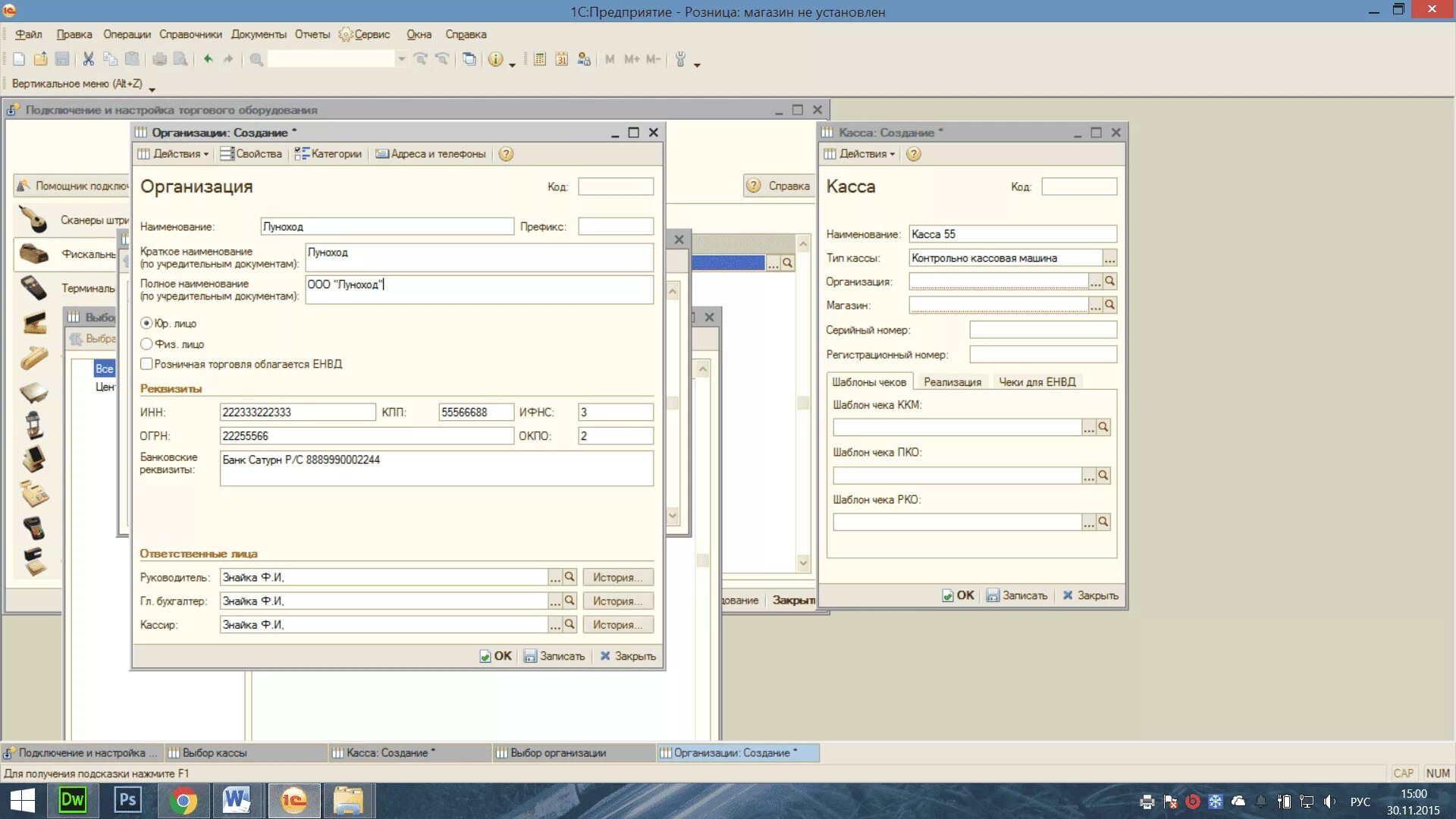Click magnifier next to Организация field in Касса
This screenshot has height=819, width=1456.
tap(1109, 281)
